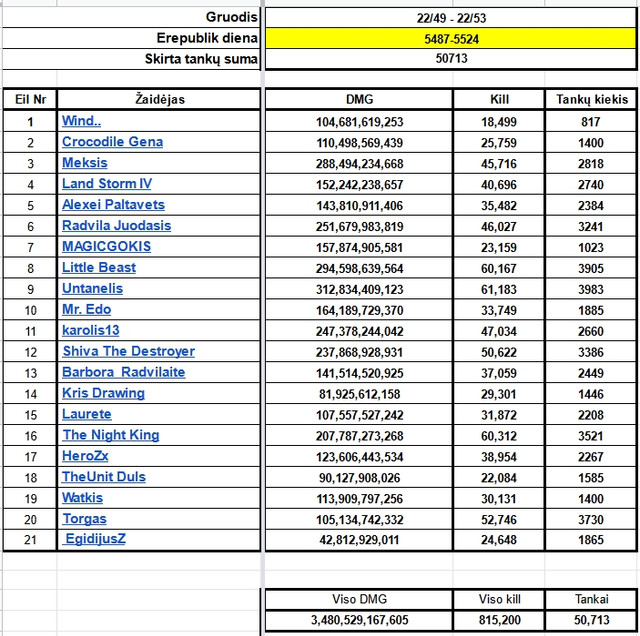
Task: Select the Tankai header cell
Action: tap(591, 599)
